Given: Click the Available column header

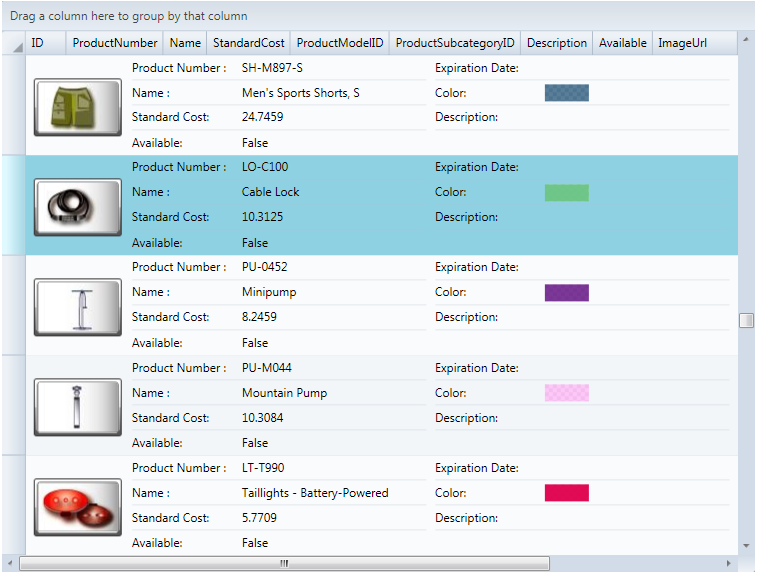Looking at the screenshot, I should point(622,43).
